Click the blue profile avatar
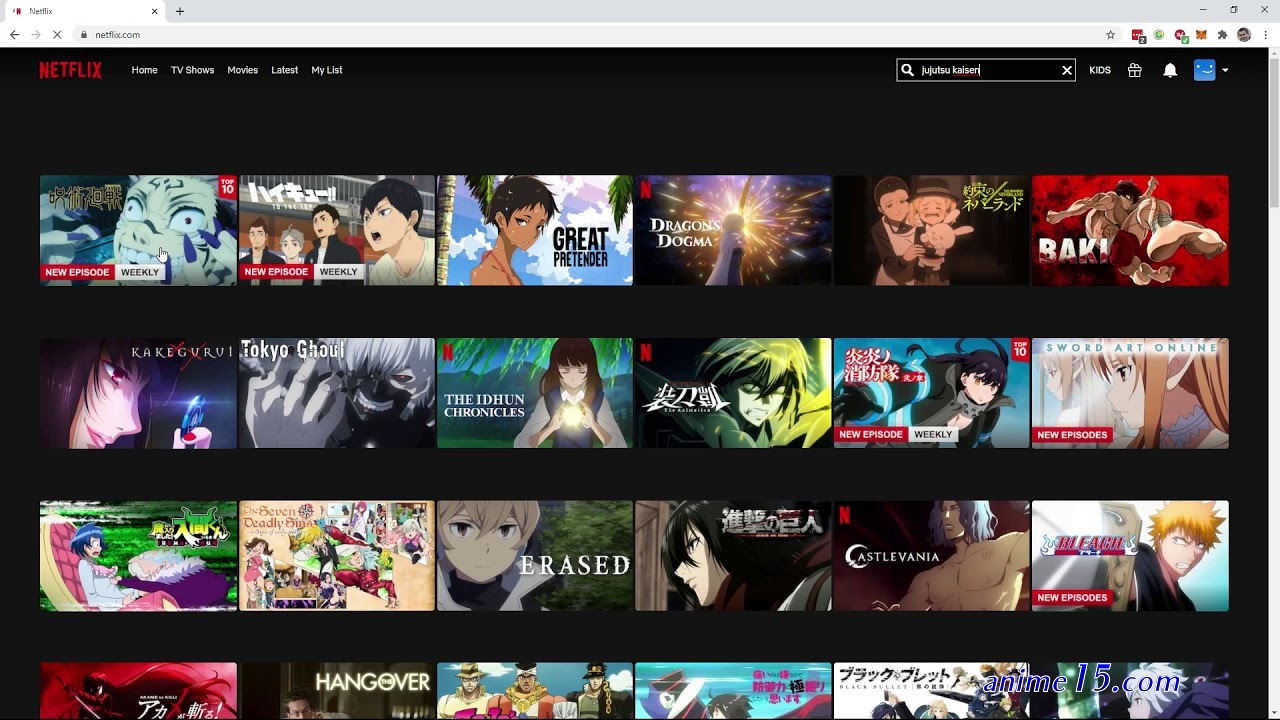The image size is (1280, 720). click(1204, 70)
